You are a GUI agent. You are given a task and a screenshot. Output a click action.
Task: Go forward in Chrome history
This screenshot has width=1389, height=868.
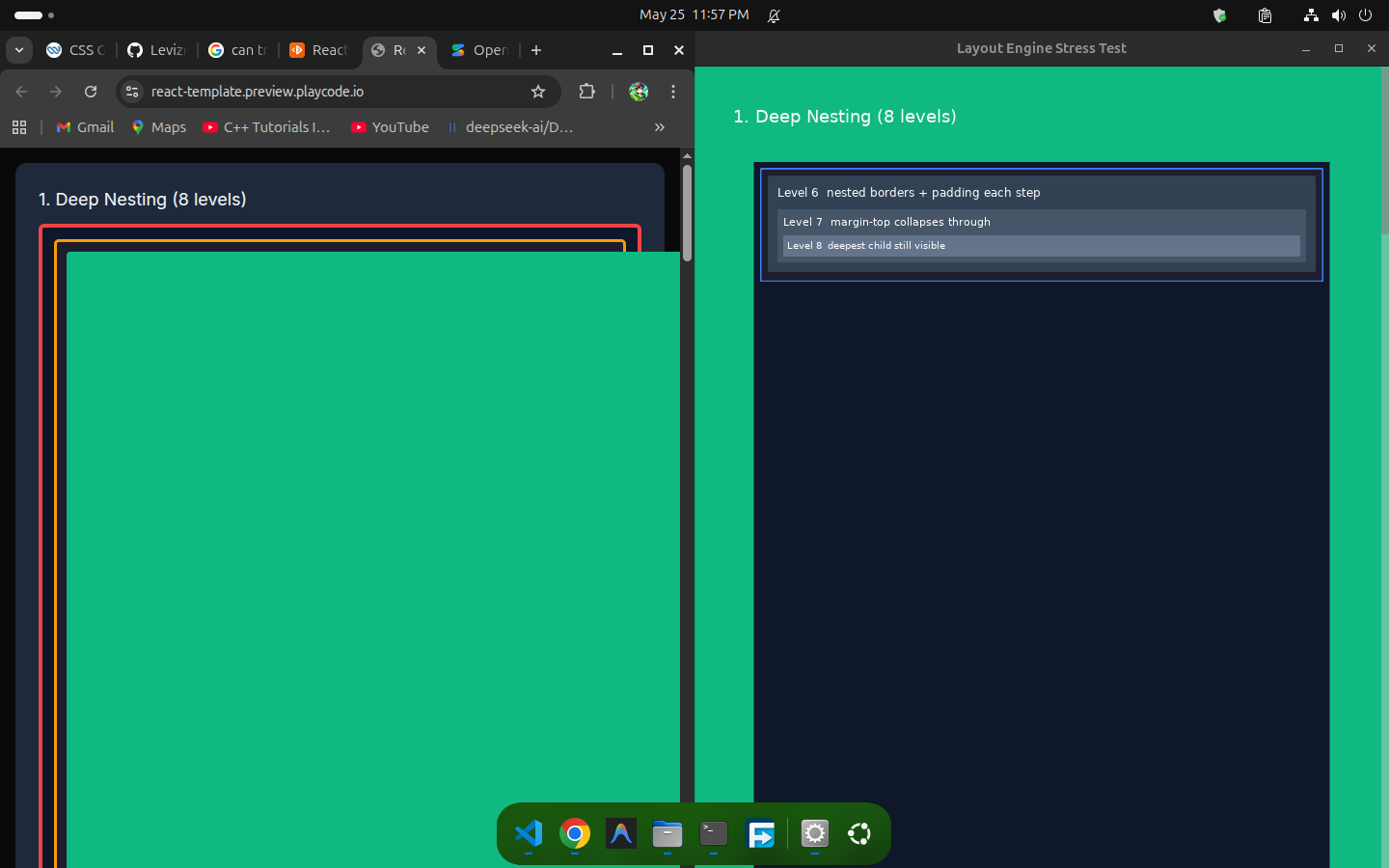pos(56,92)
